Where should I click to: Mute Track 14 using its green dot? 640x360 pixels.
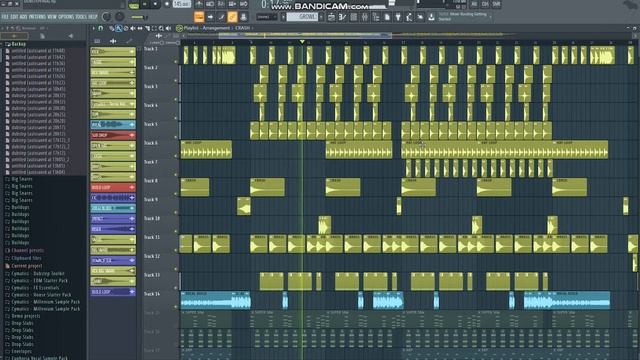176,307
